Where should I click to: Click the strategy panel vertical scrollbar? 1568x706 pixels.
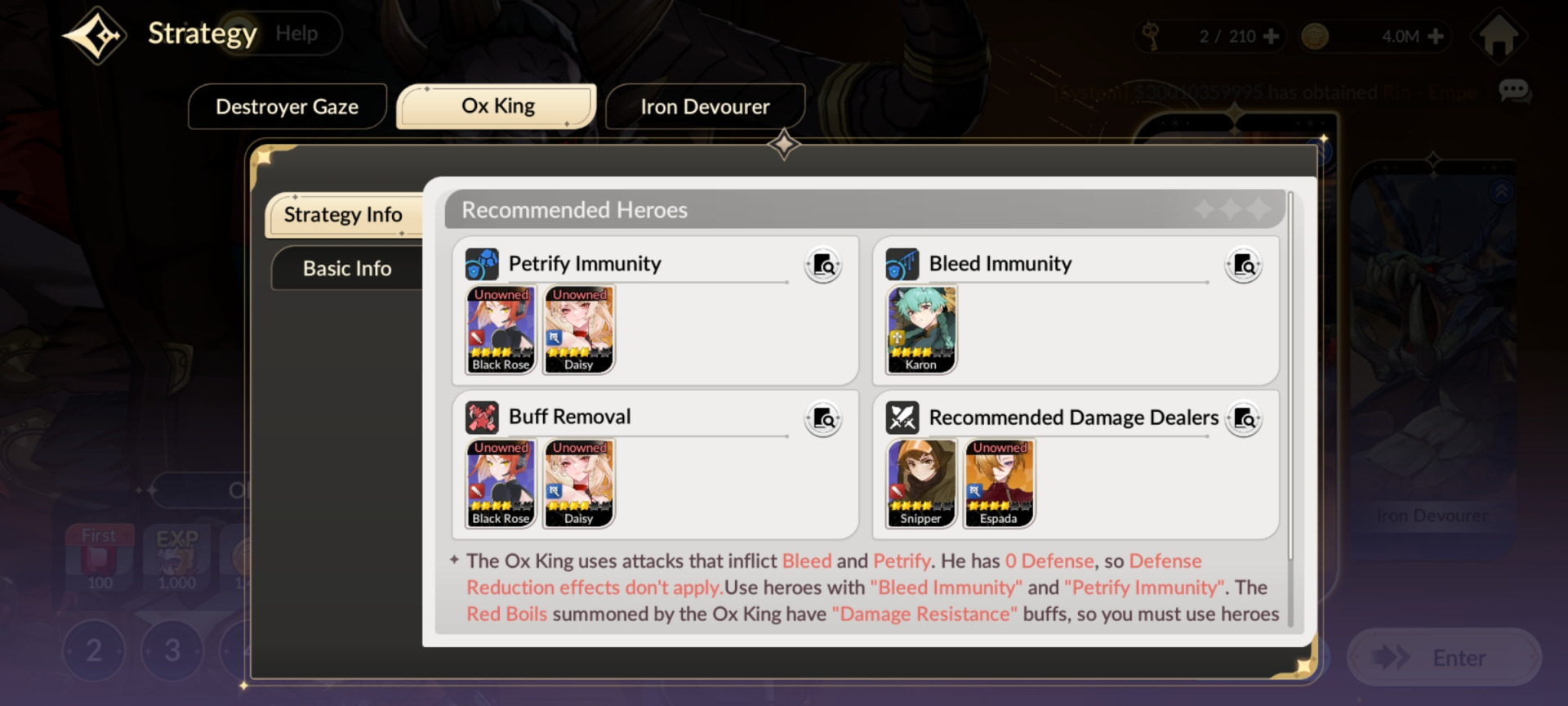point(1290,376)
